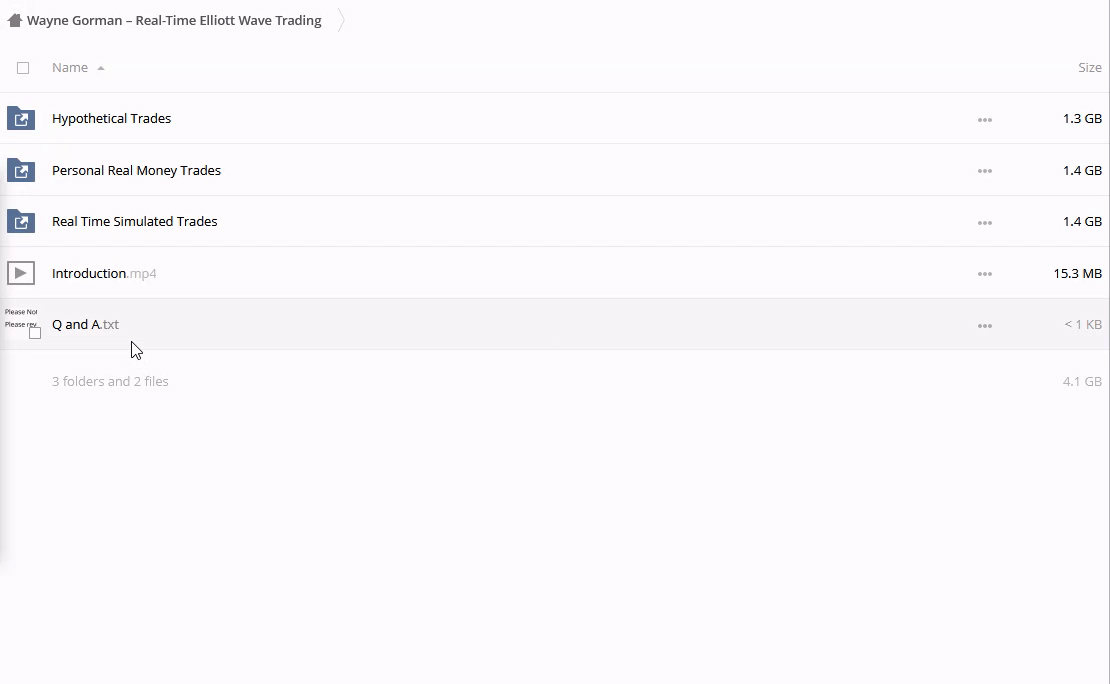Open more options for Hypothetical Trades
This screenshot has width=1110, height=684.
(x=984, y=119)
